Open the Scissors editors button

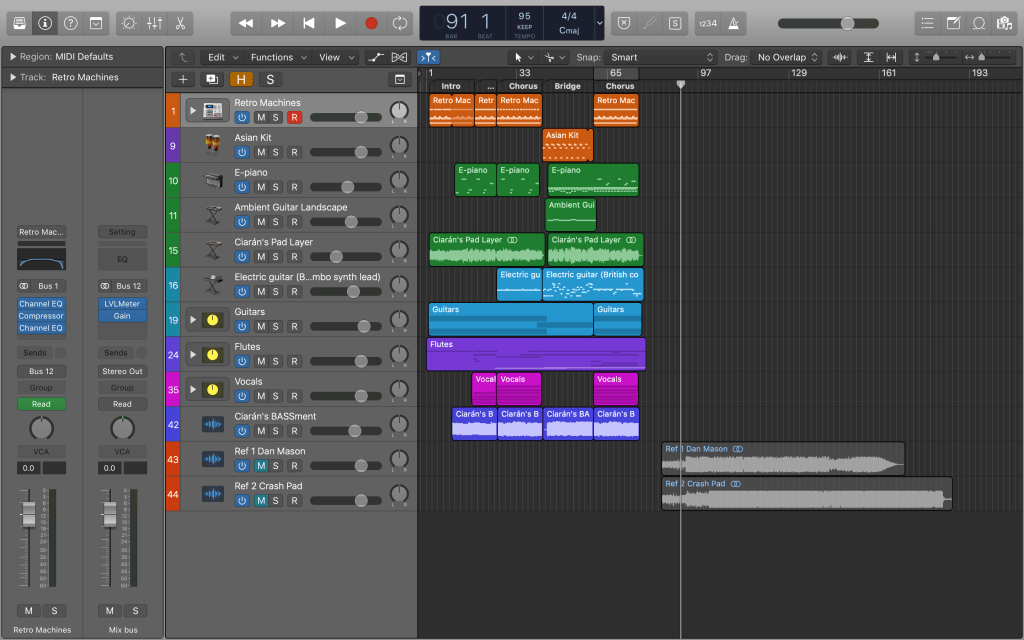180,22
